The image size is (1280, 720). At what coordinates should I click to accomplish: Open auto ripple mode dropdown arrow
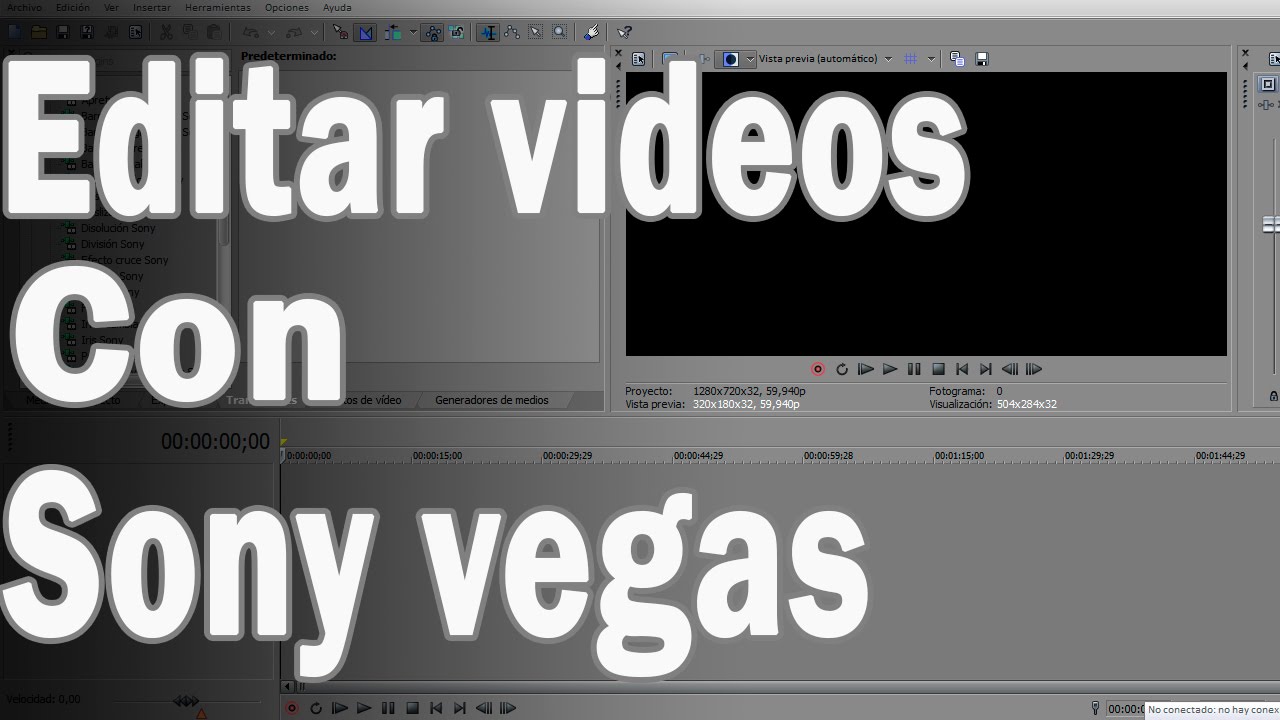[413, 32]
